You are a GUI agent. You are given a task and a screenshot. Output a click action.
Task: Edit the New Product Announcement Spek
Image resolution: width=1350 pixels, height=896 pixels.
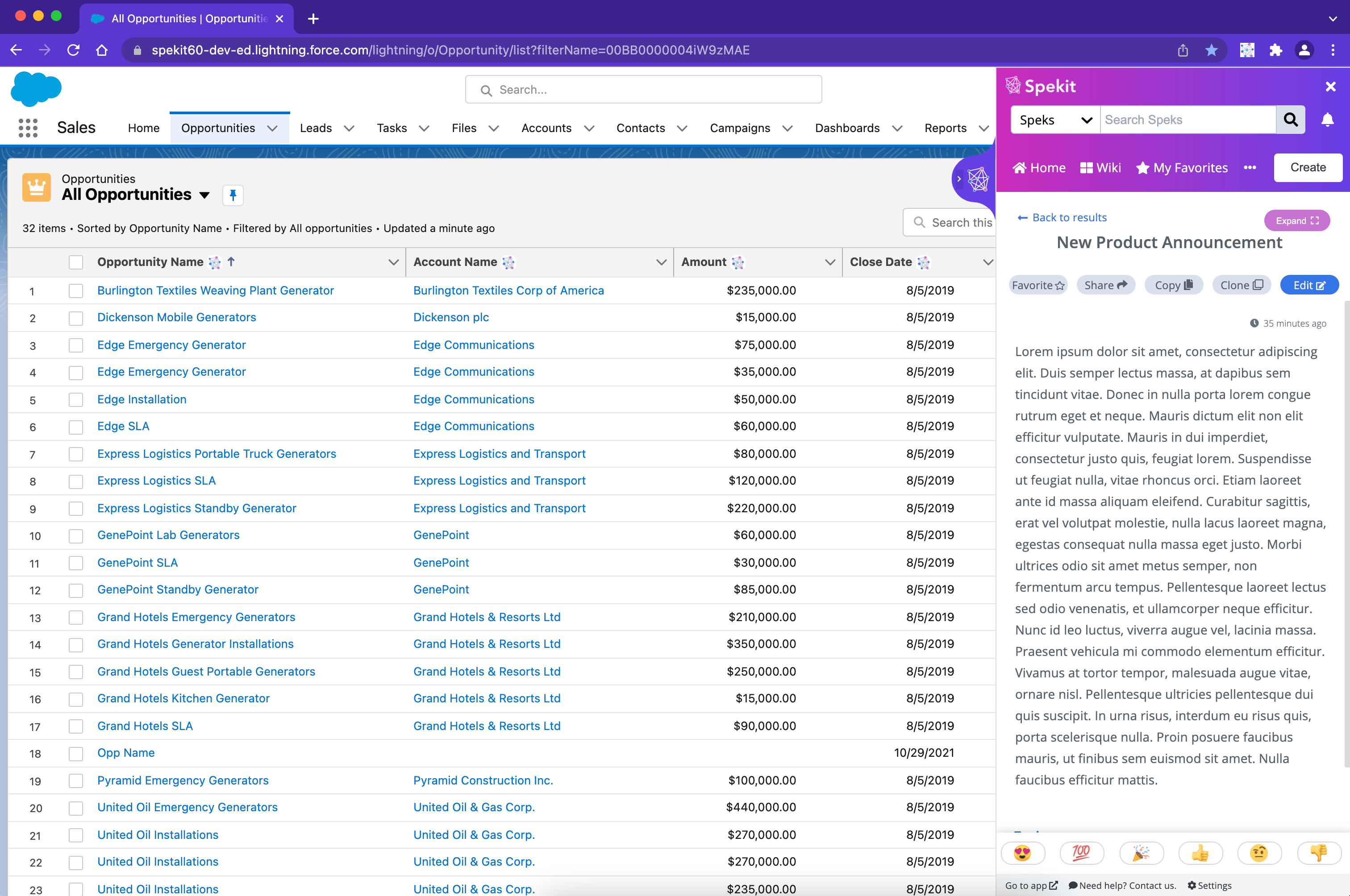point(1309,285)
